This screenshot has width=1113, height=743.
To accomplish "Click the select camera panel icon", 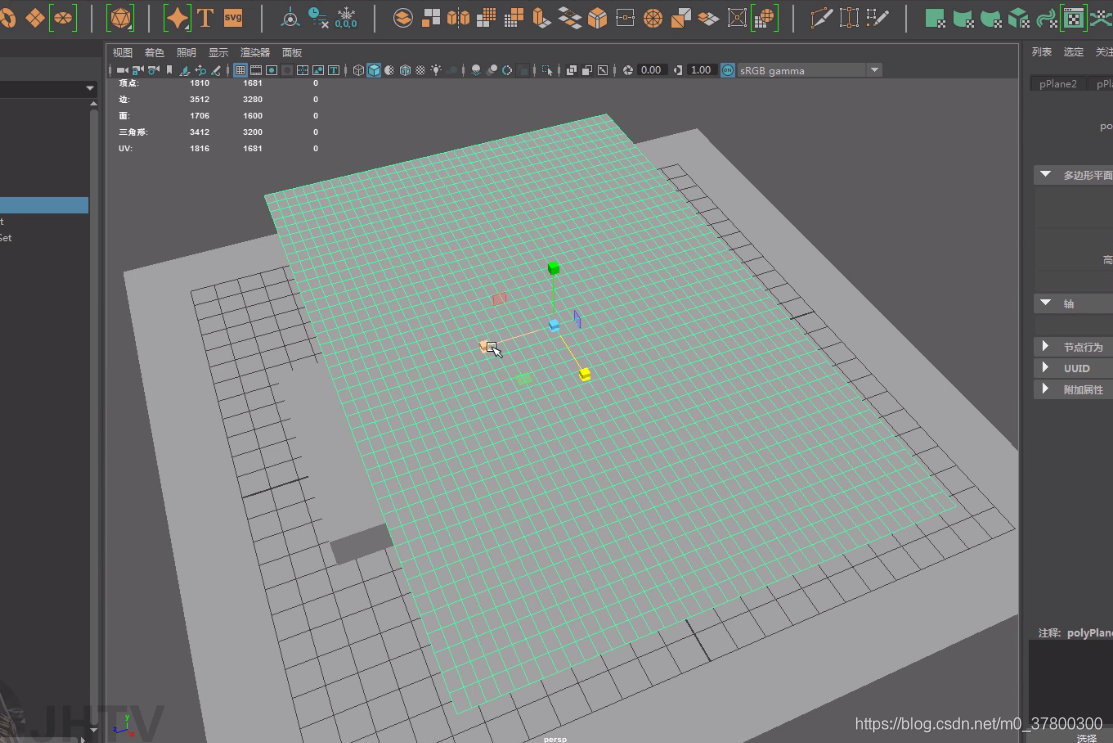I will (122, 70).
